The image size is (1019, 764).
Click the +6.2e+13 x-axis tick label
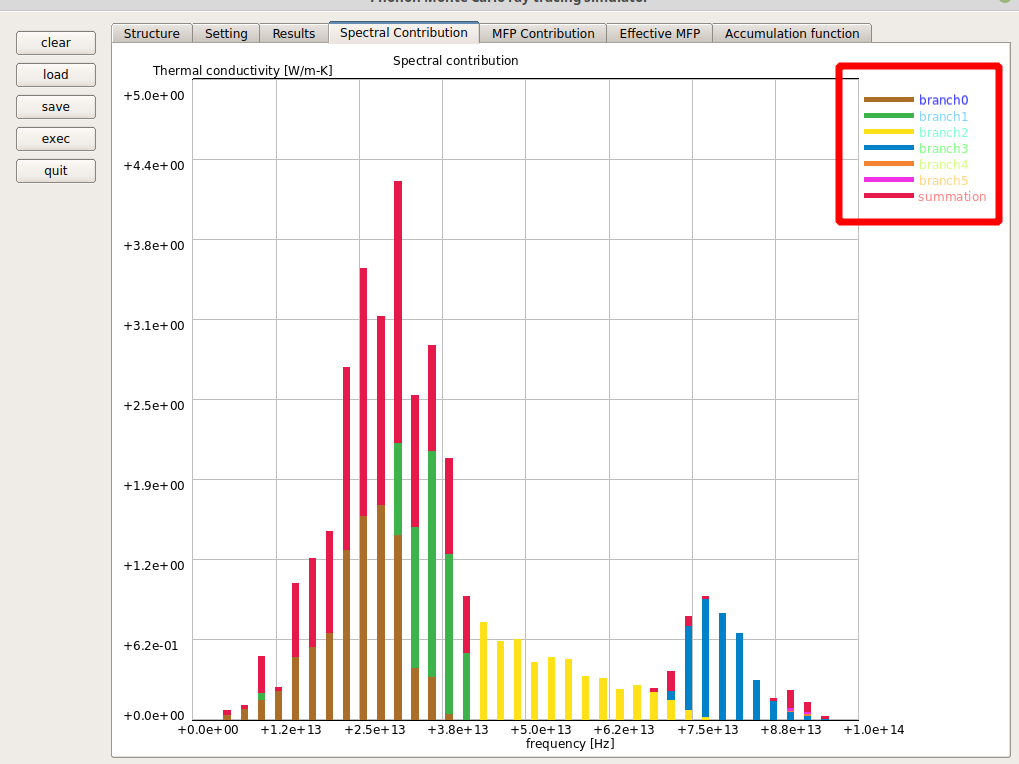point(625,730)
